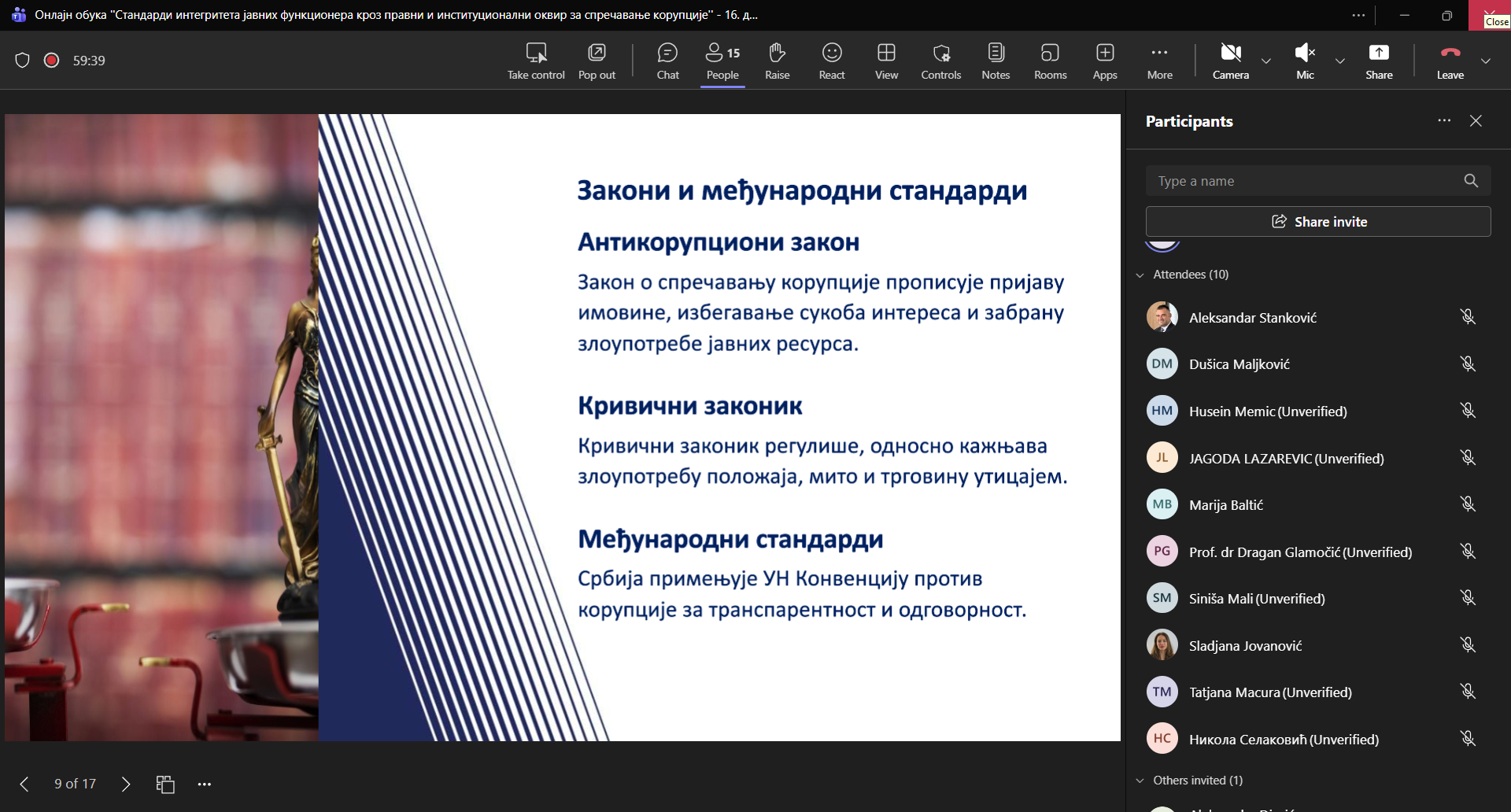Leave the meeting
The width and height of the screenshot is (1511, 812).
(1450, 61)
